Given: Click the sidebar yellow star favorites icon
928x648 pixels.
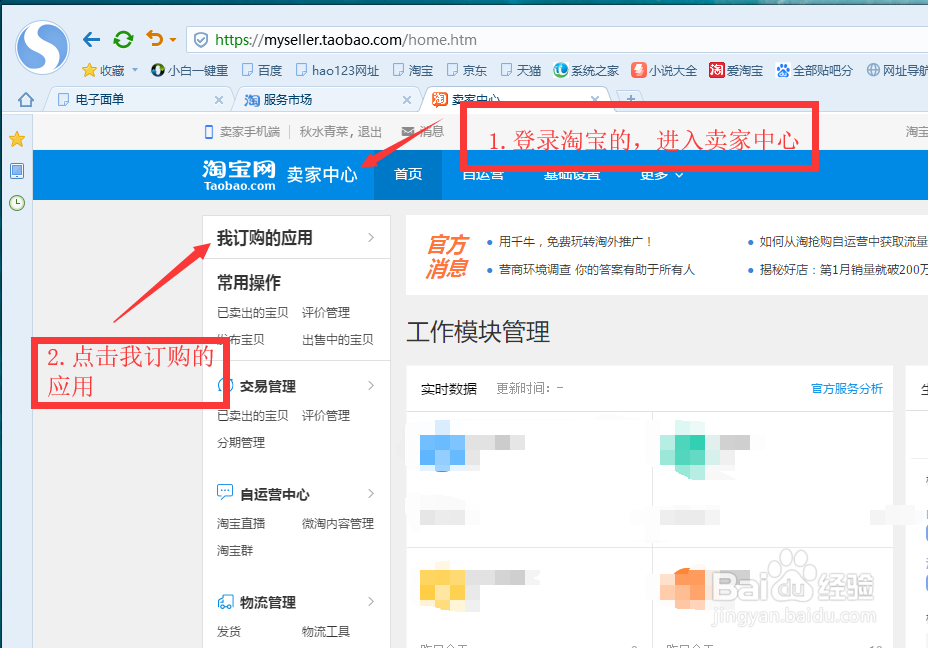Looking at the screenshot, I should 17,140.
